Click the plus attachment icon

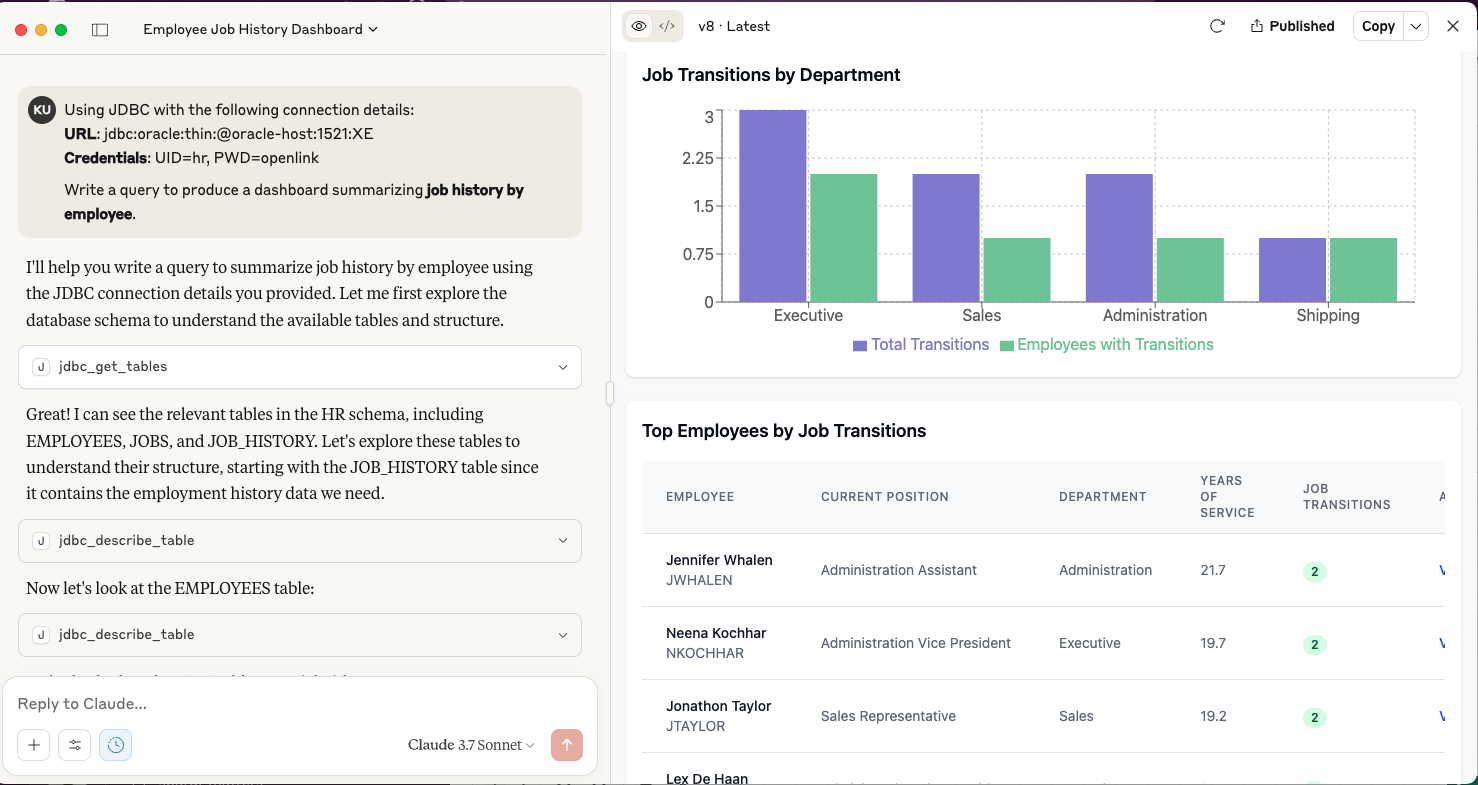[33, 745]
